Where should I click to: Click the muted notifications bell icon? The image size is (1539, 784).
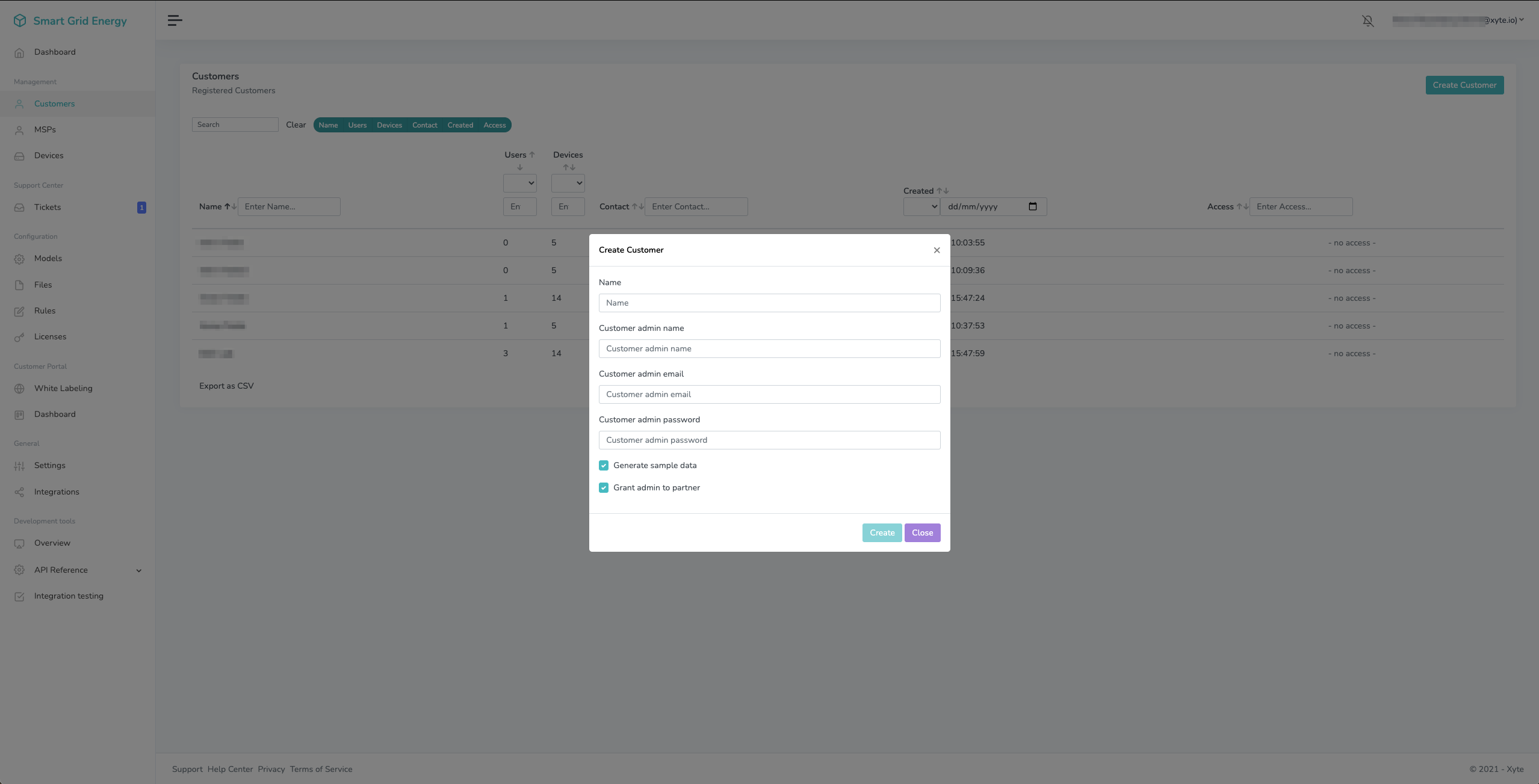tap(1367, 21)
